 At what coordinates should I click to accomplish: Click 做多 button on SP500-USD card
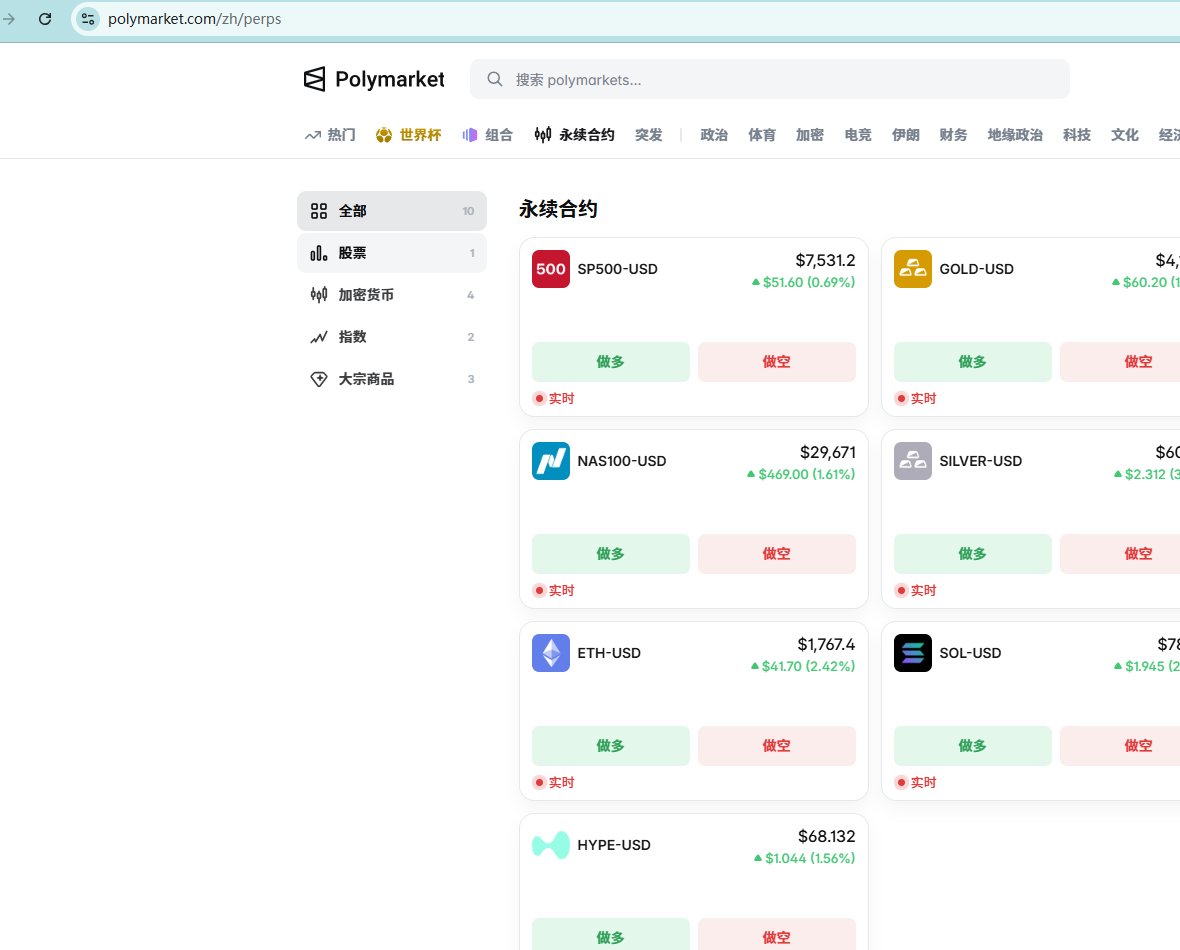pyautogui.click(x=610, y=361)
